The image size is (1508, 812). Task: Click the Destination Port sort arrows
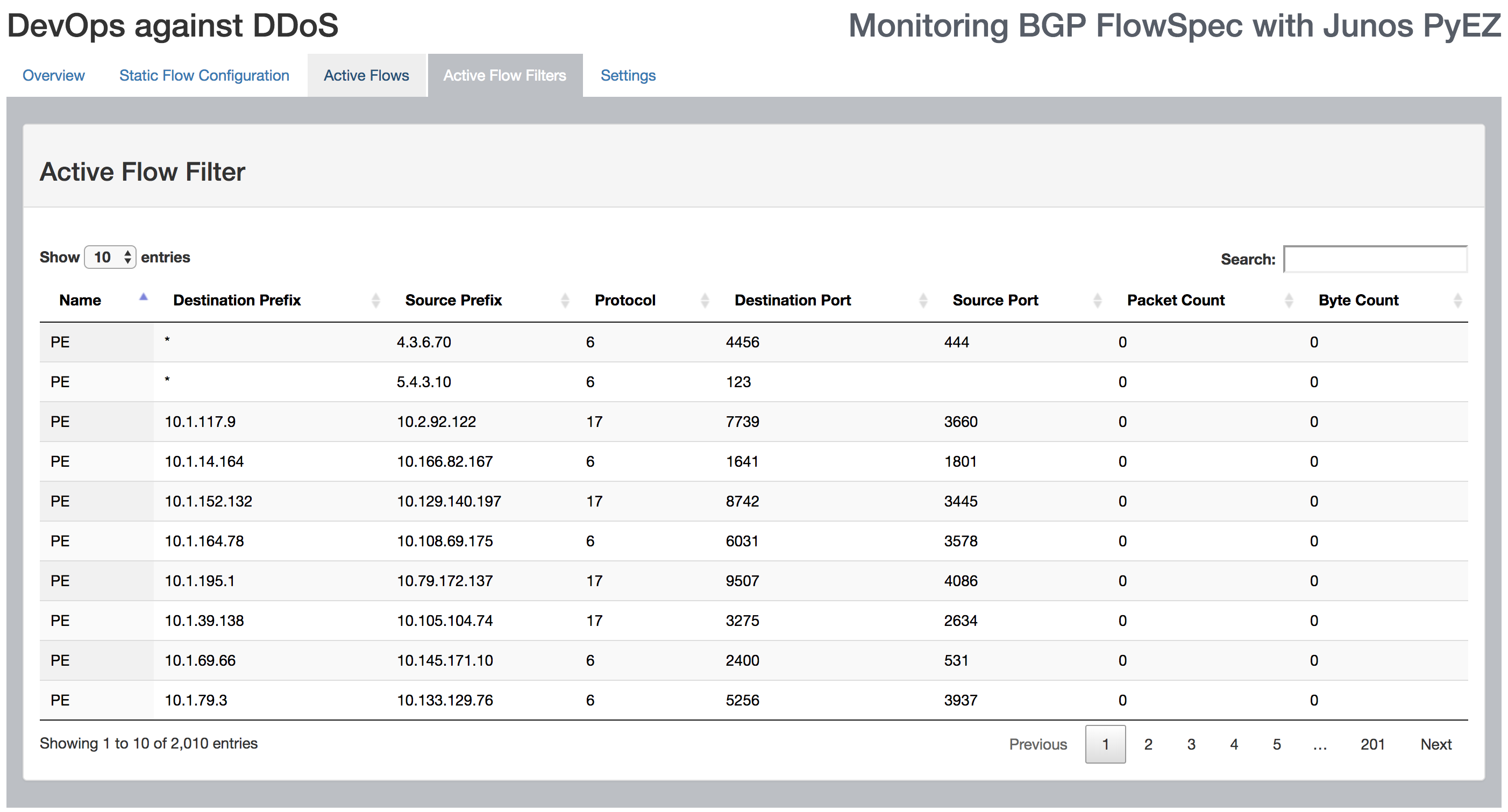(x=922, y=300)
